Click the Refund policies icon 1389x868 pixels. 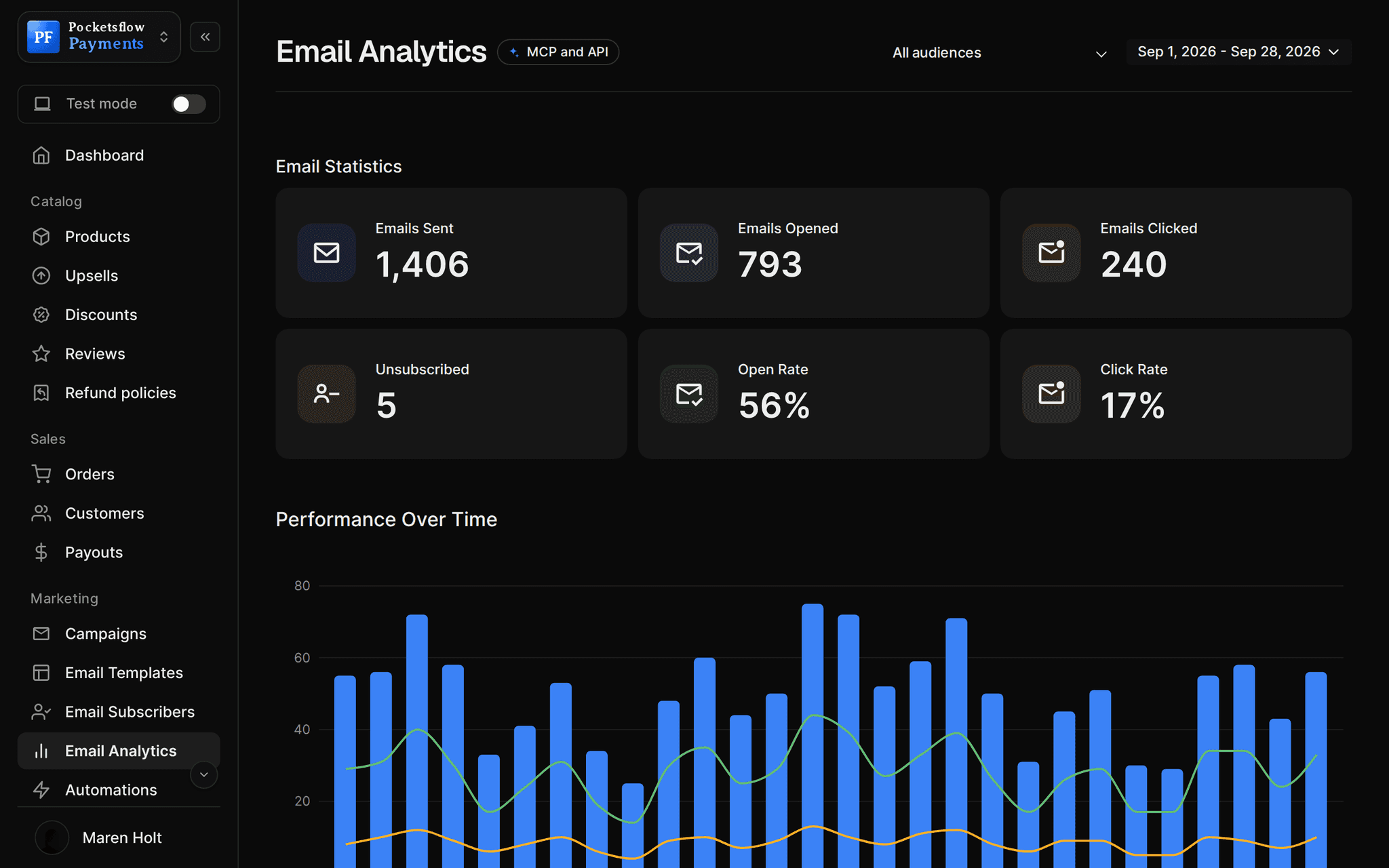coord(41,393)
